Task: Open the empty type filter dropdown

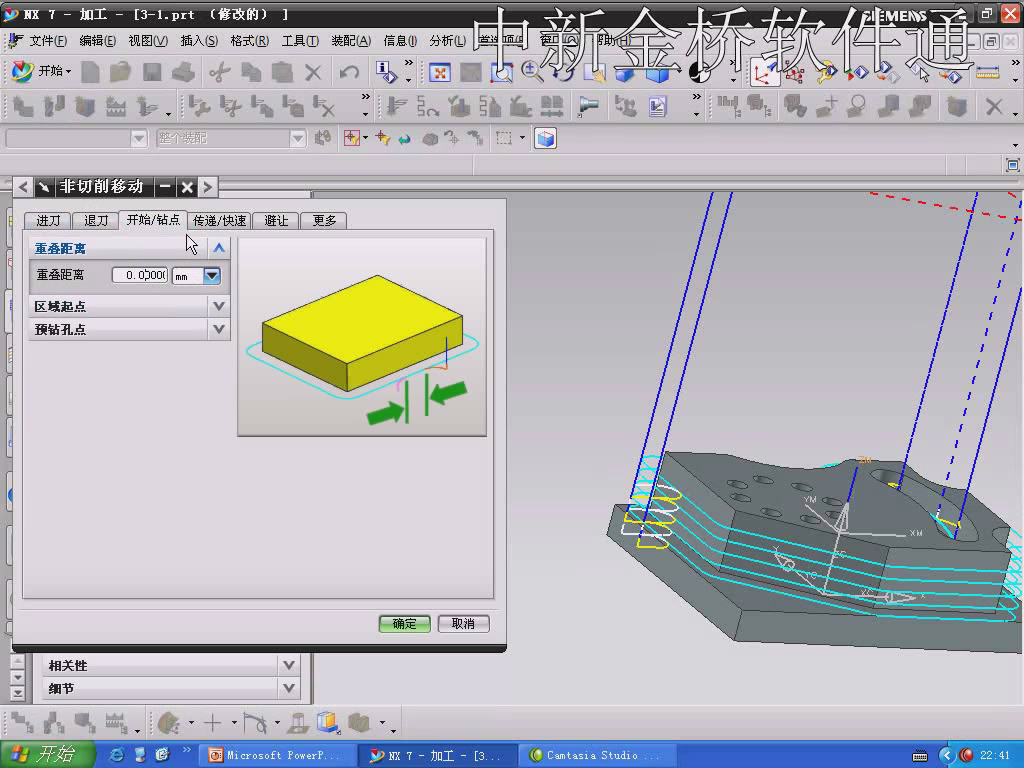Action: 138,138
